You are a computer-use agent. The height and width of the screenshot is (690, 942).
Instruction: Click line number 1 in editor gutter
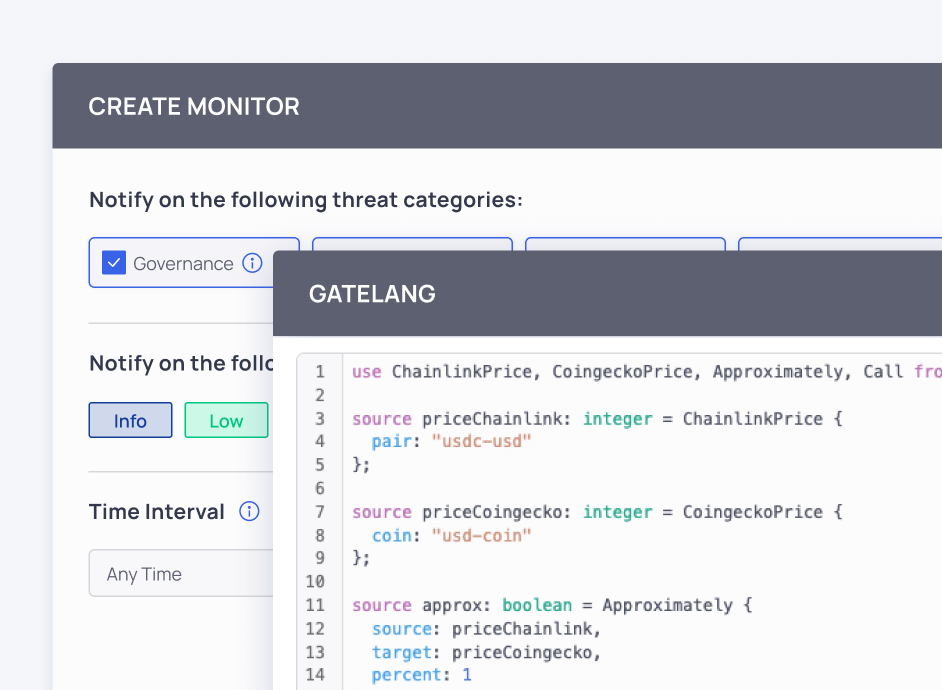(x=319, y=372)
